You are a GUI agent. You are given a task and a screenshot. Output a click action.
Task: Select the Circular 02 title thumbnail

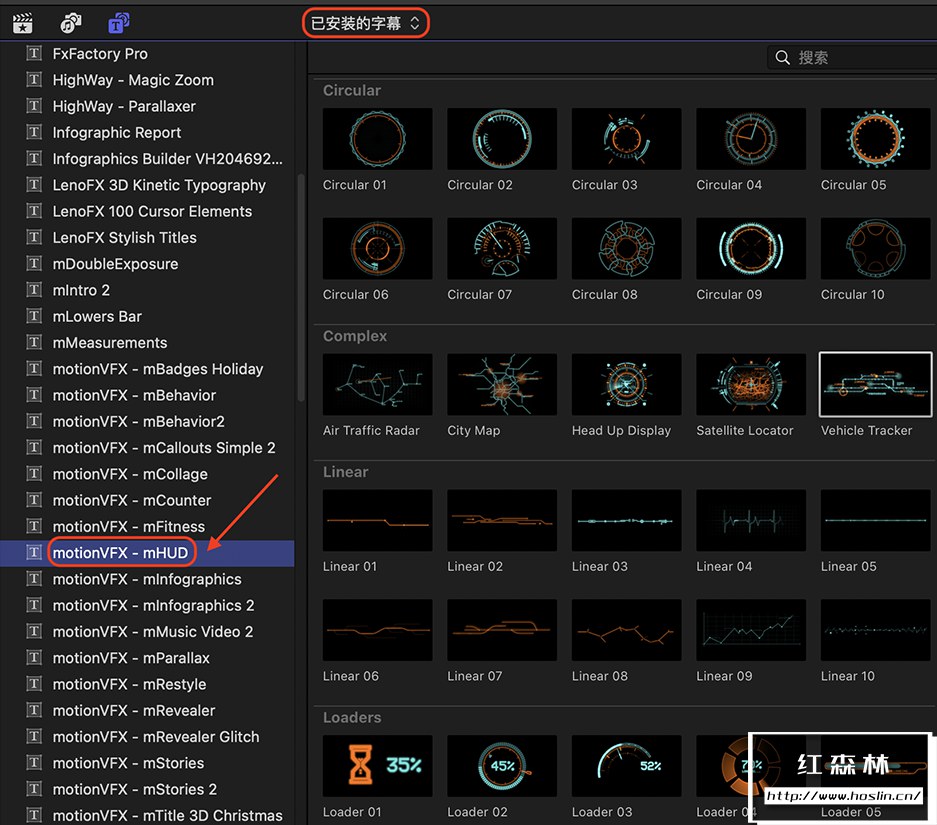coord(502,139)
